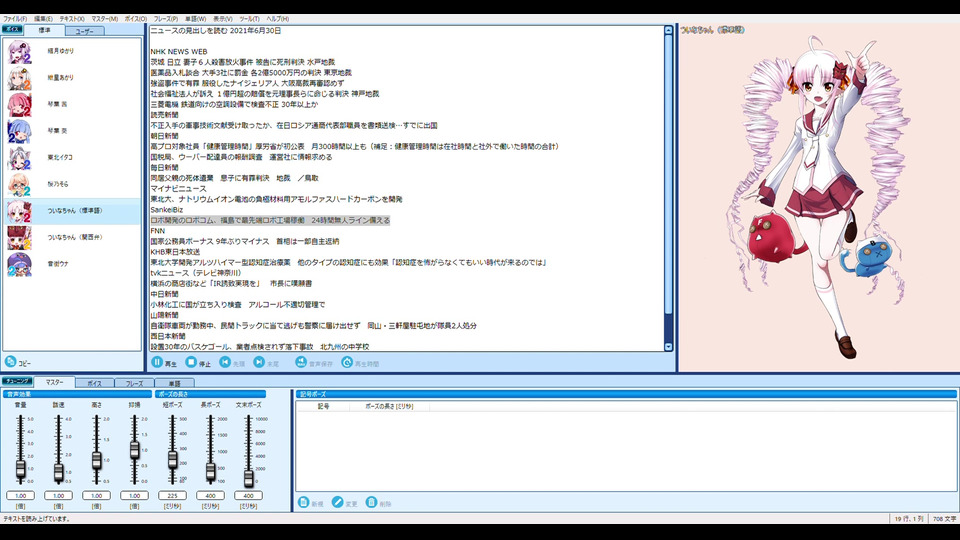Click the 再生時間 playback time icon
This screenshot has width=960, height=540.
point(347,362)
